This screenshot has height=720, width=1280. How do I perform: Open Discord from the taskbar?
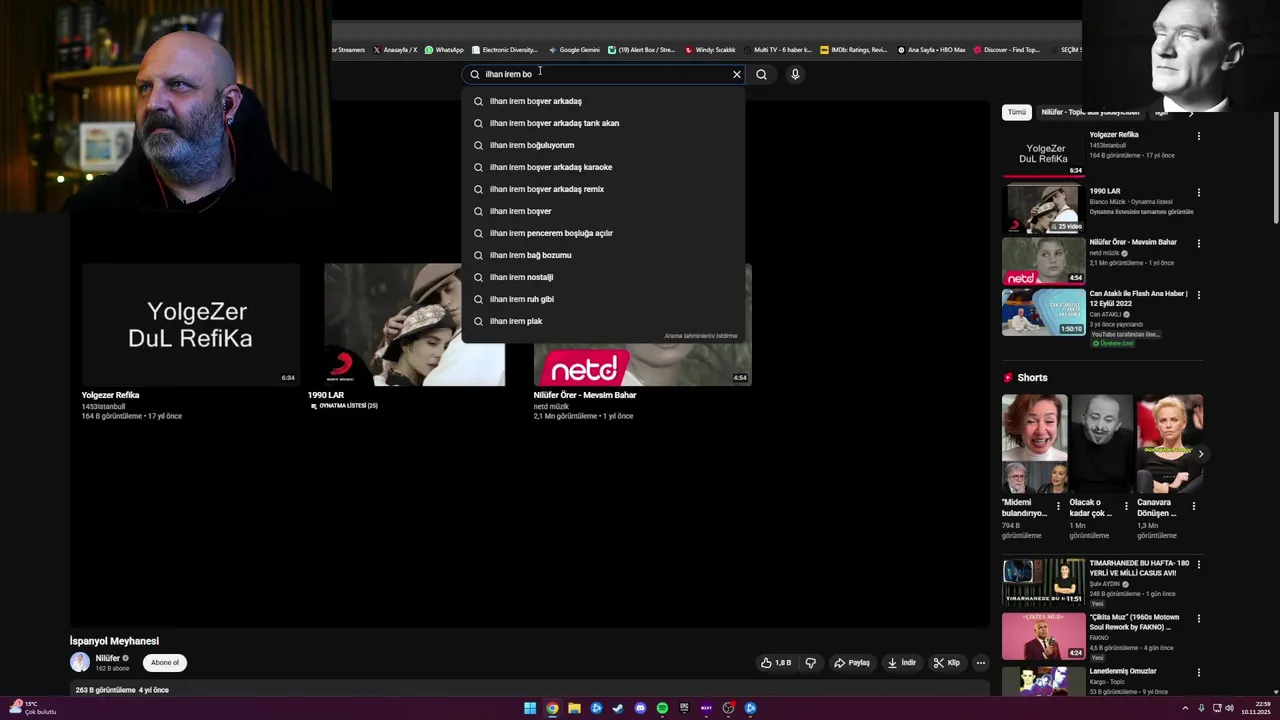tap(640, 708)
